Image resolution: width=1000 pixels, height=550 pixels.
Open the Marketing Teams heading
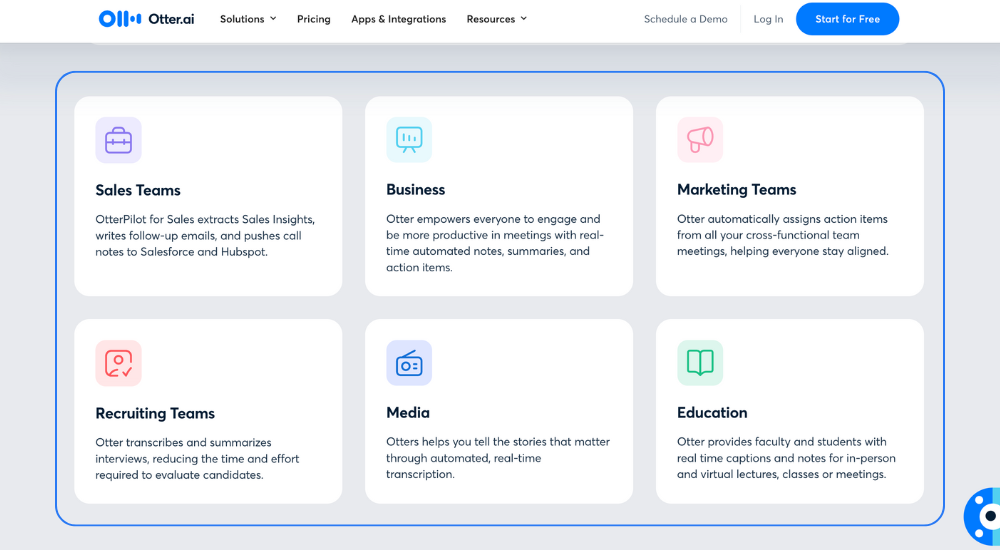pyautogui.click(x=737, y=190)
